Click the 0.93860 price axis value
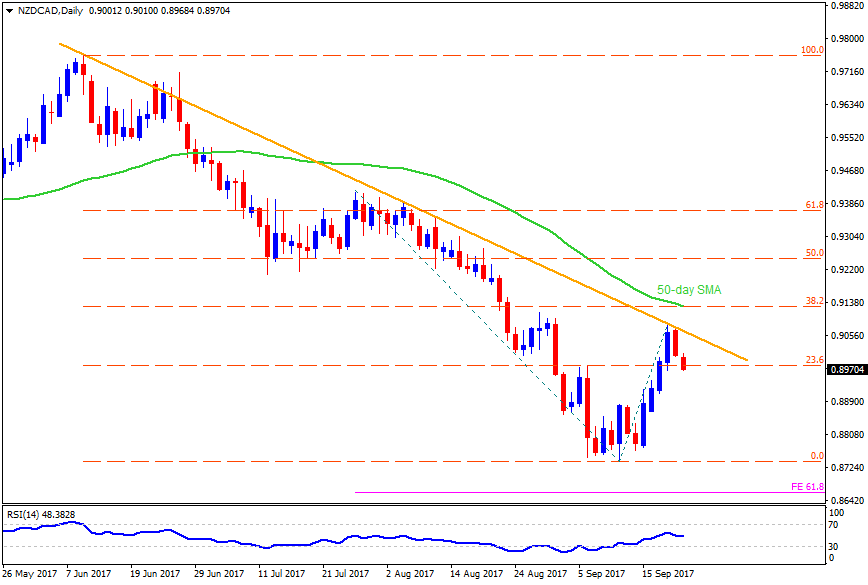Image resolution: width=868 pixels, height=585 pixels. (847, 204)
